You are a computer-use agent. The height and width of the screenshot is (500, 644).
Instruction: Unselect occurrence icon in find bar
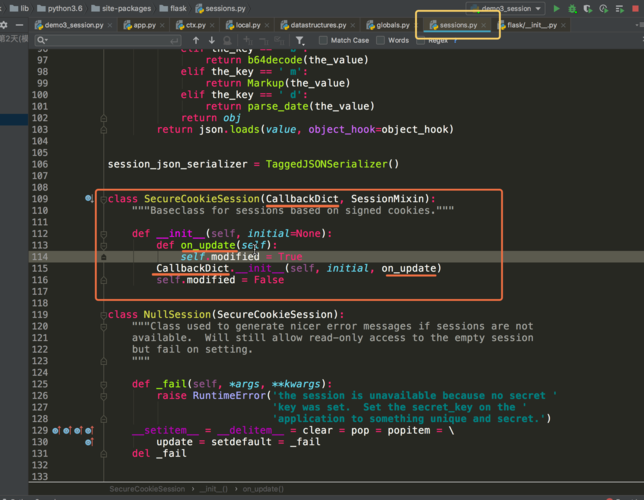(x=263, y=40)
